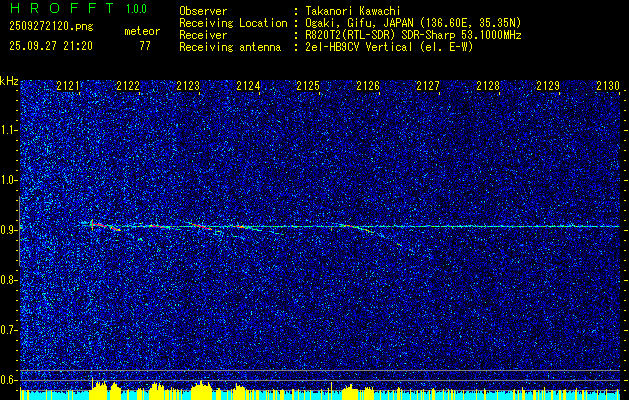
Task: Click the 2129 time axis marker
Action: tap(548, 86)
